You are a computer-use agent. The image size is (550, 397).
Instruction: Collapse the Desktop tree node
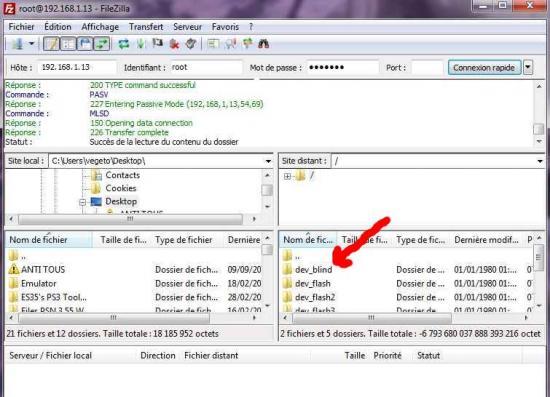tap(82, 202)
